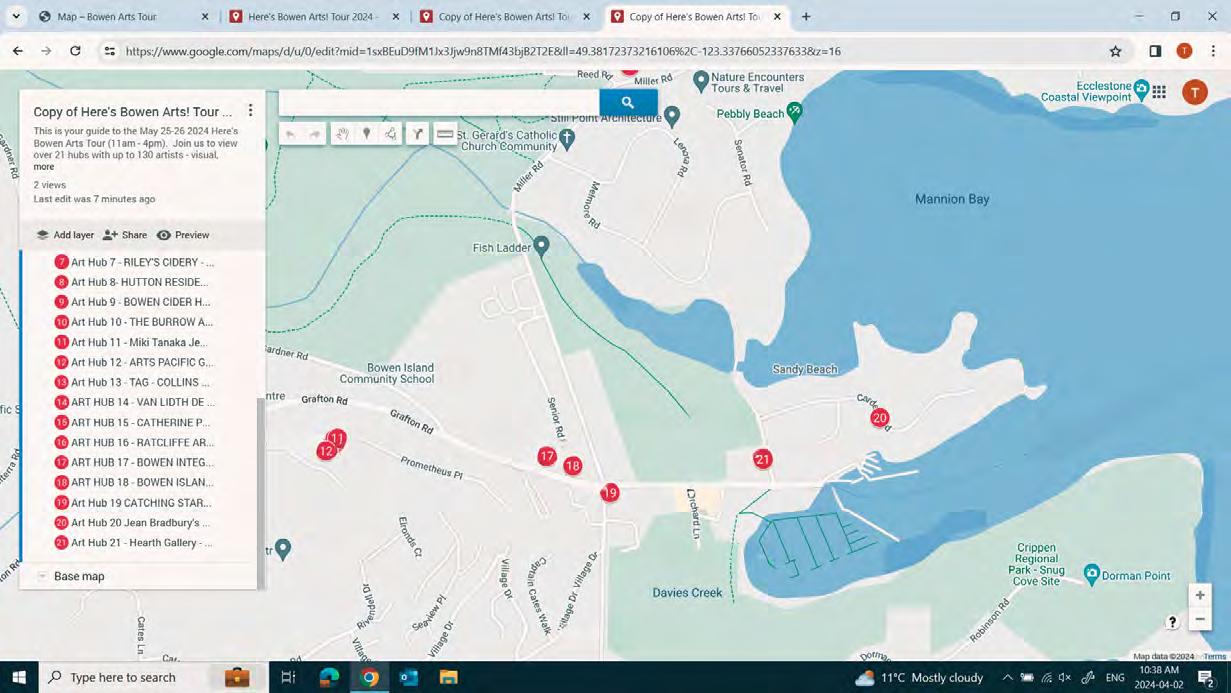Open Outlook from the taskbar
The width and height of the screenshot is (1231, 693).
[x=409, y=677]
